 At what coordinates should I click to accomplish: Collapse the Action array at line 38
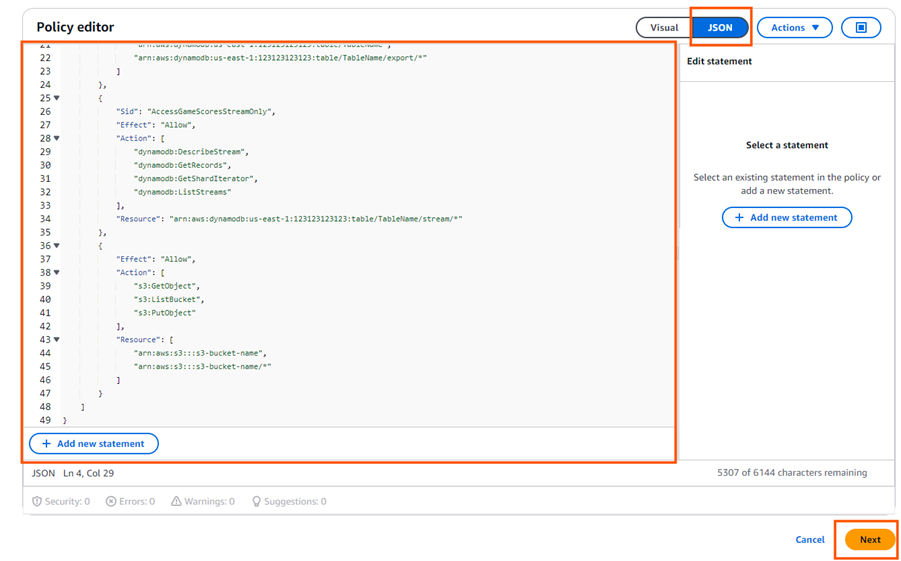(x=56, y=273)
